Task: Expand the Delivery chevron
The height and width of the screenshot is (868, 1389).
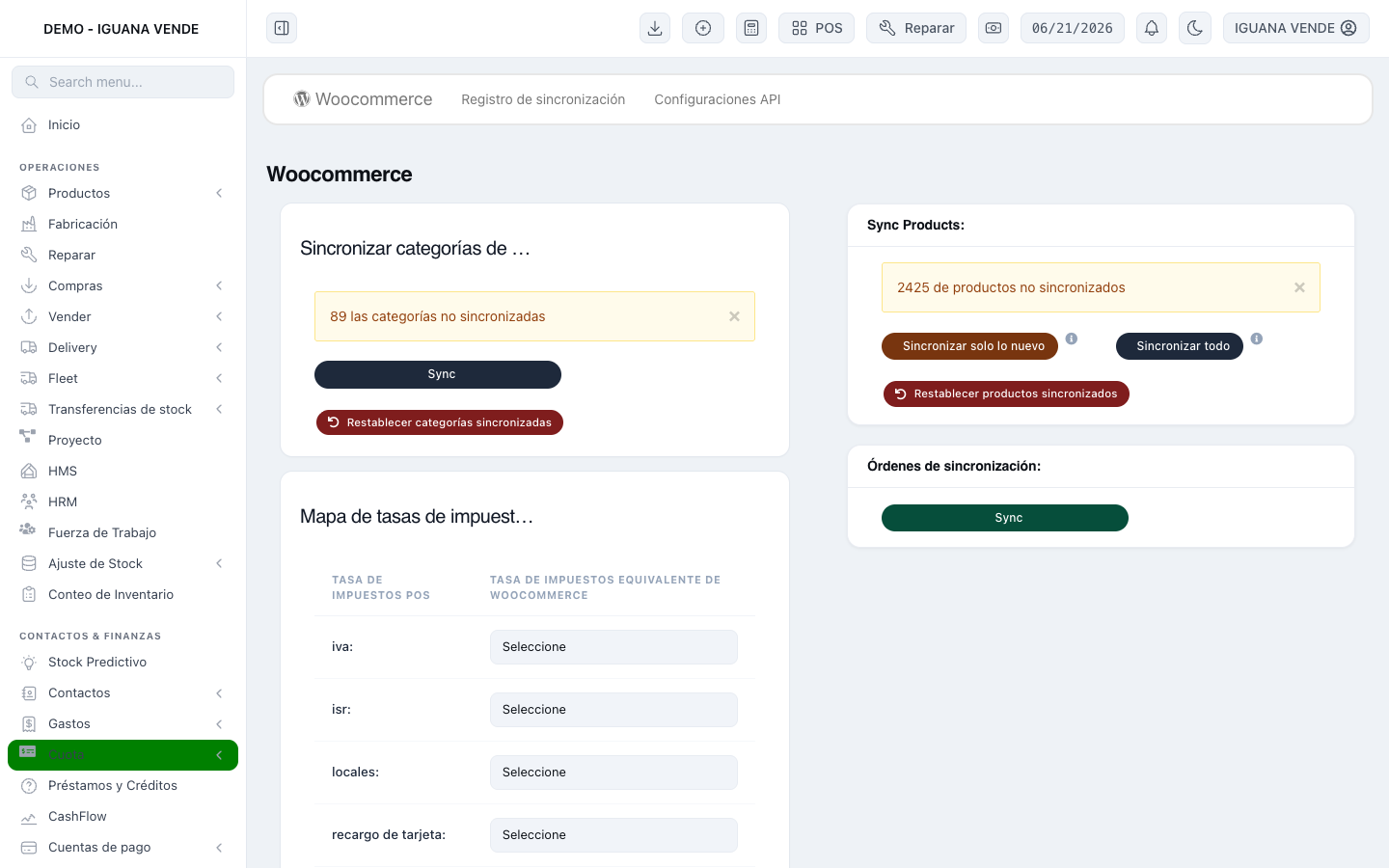Action: (219, 347)
